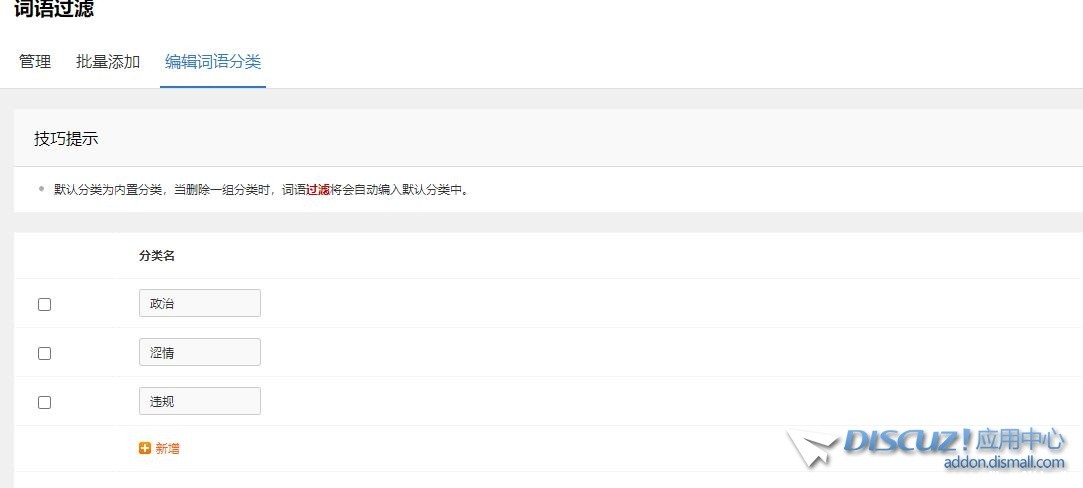
Task: Click the 词语过滤 page title
Action: tap(54, 8)
